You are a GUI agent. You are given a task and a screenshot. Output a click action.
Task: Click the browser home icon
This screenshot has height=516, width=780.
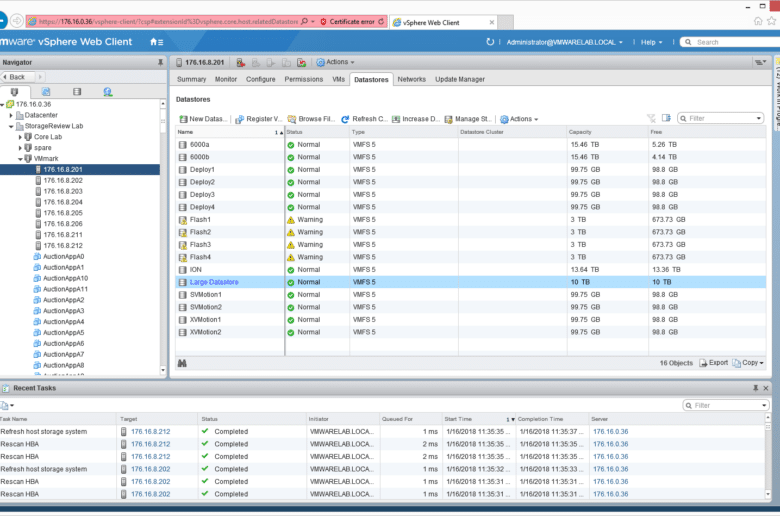[x=758, y=21]
